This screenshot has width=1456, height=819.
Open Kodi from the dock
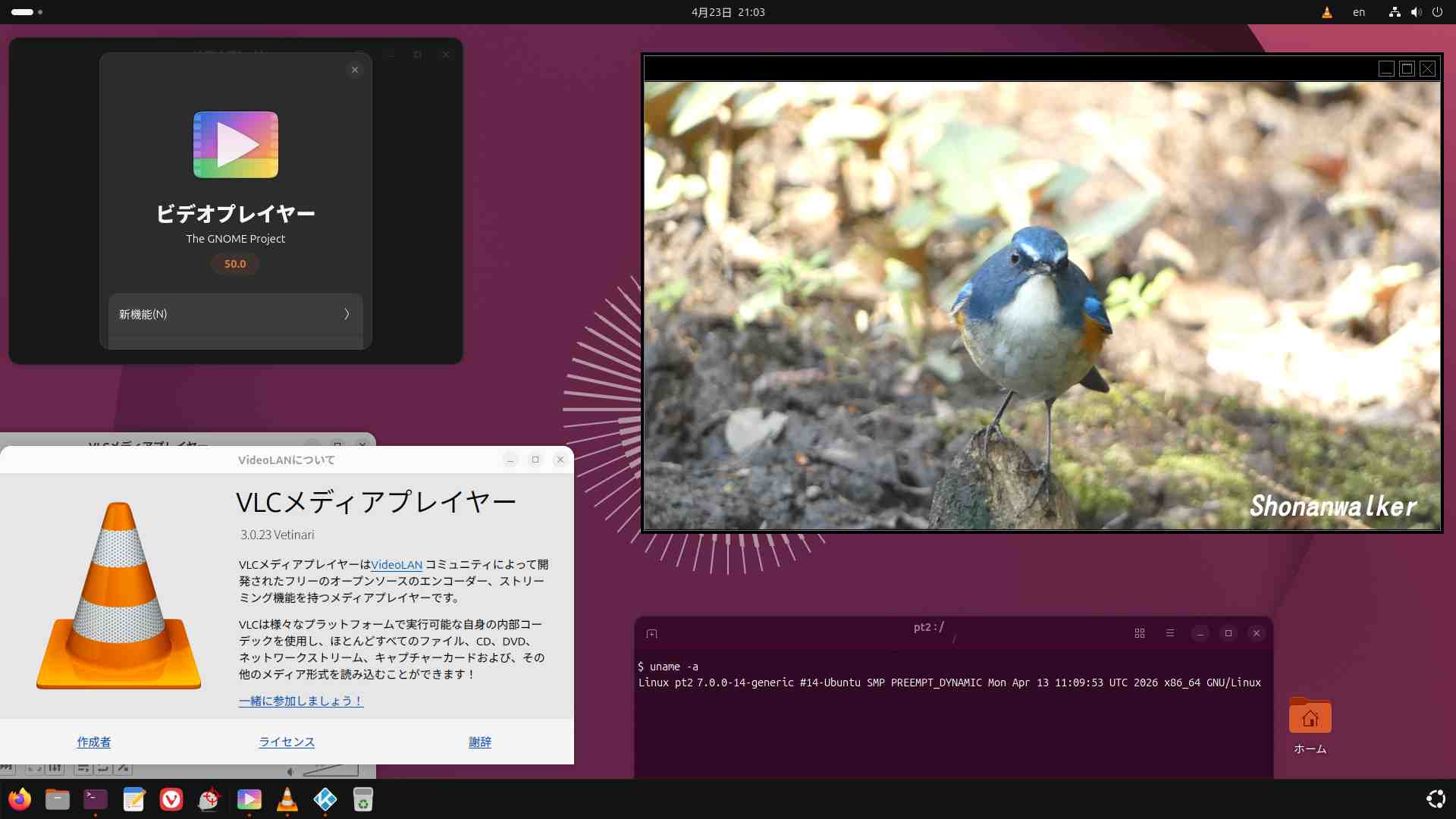325,799
